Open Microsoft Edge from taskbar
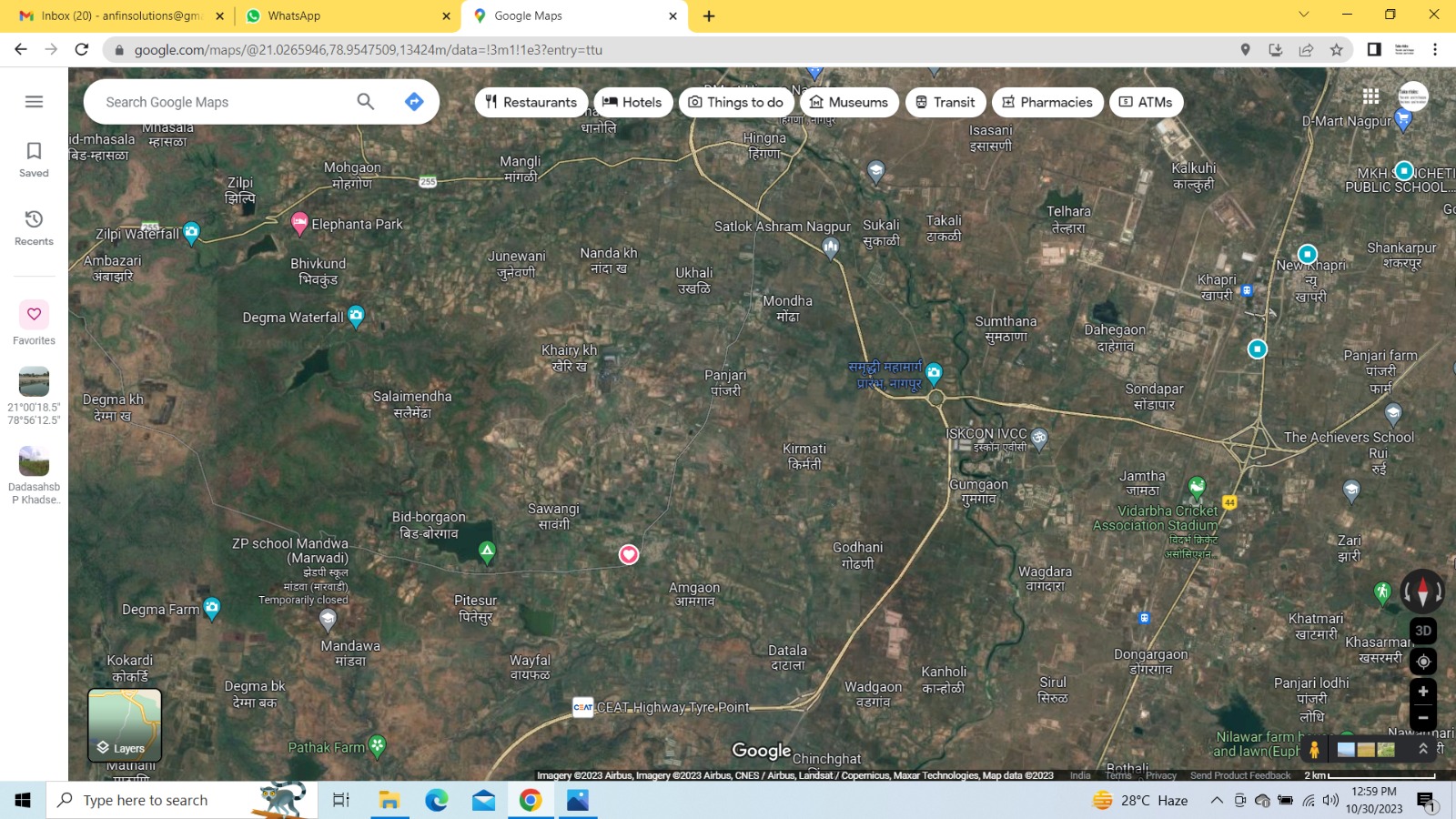1456x819 pixels. 437,800
